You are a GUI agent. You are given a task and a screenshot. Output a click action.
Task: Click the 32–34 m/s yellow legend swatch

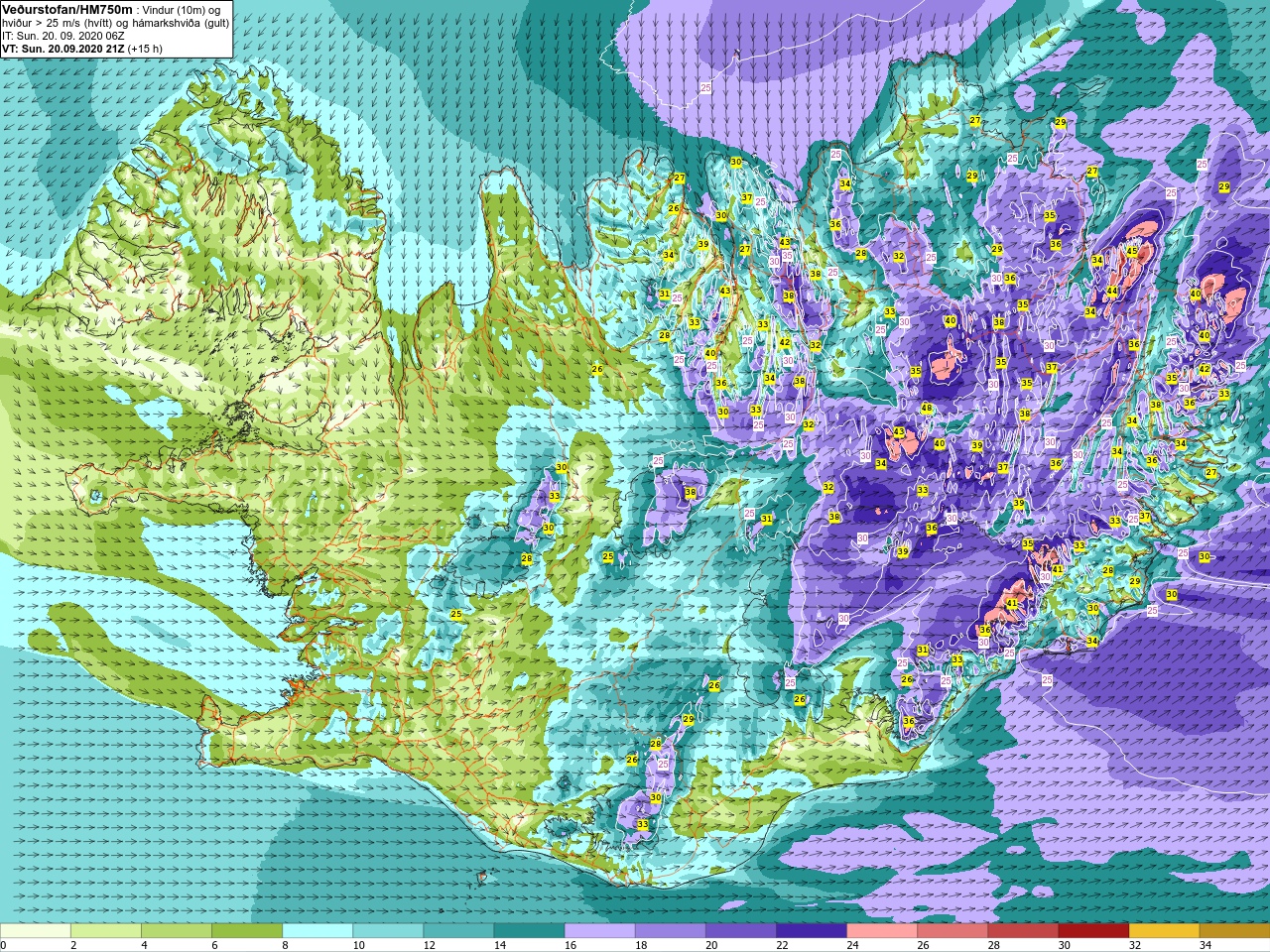(x=1163, y=931)
